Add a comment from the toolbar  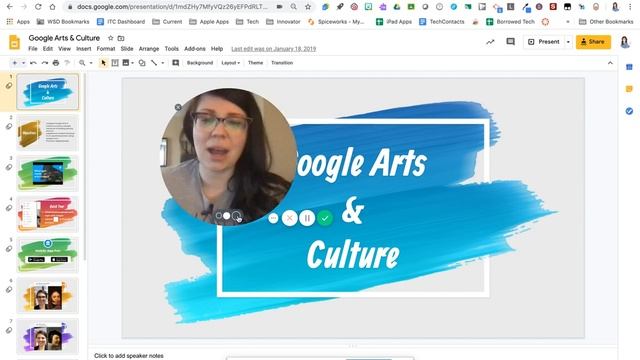click(176, 63)
